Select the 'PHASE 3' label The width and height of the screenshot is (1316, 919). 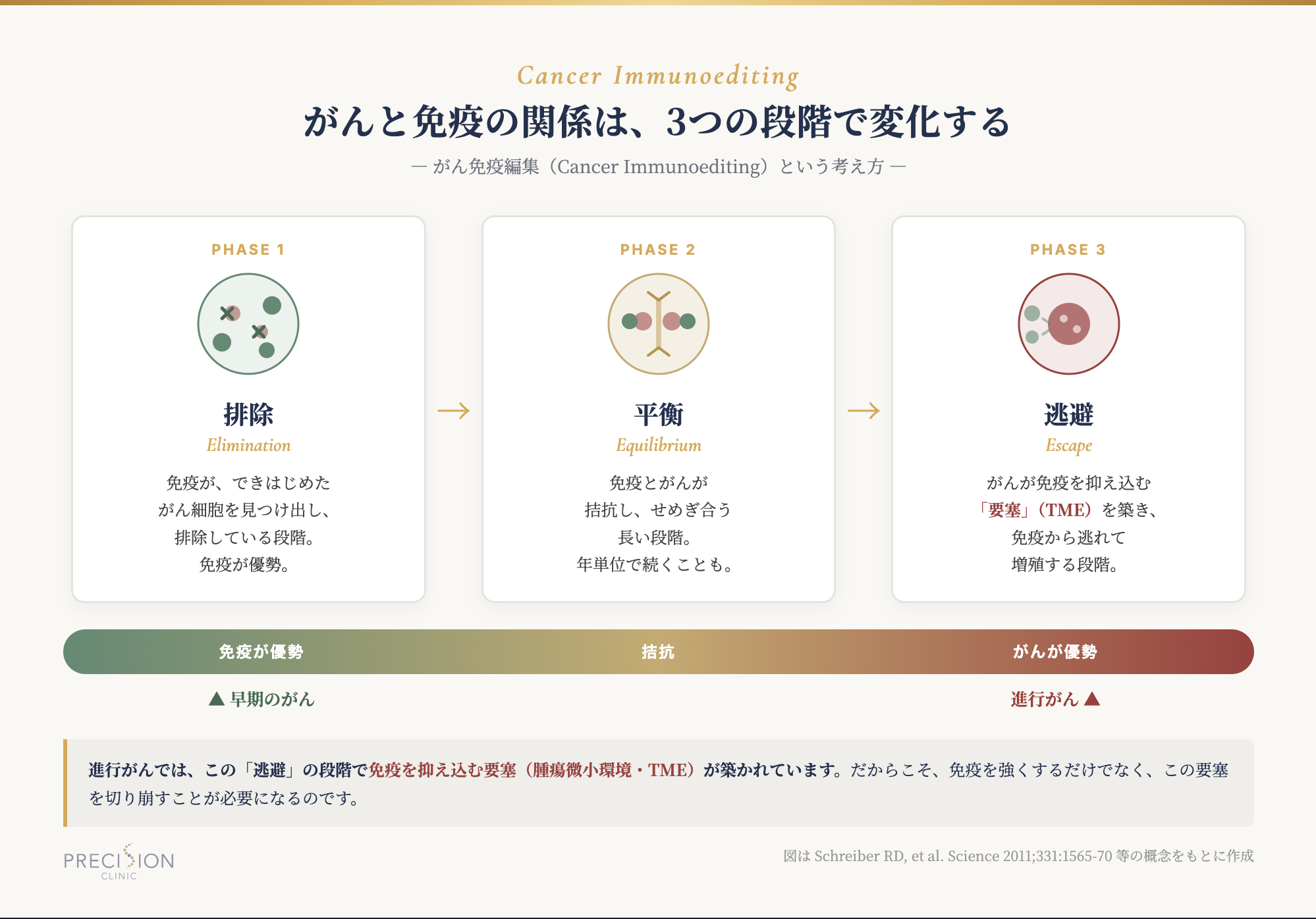(x=1068, y=249)
